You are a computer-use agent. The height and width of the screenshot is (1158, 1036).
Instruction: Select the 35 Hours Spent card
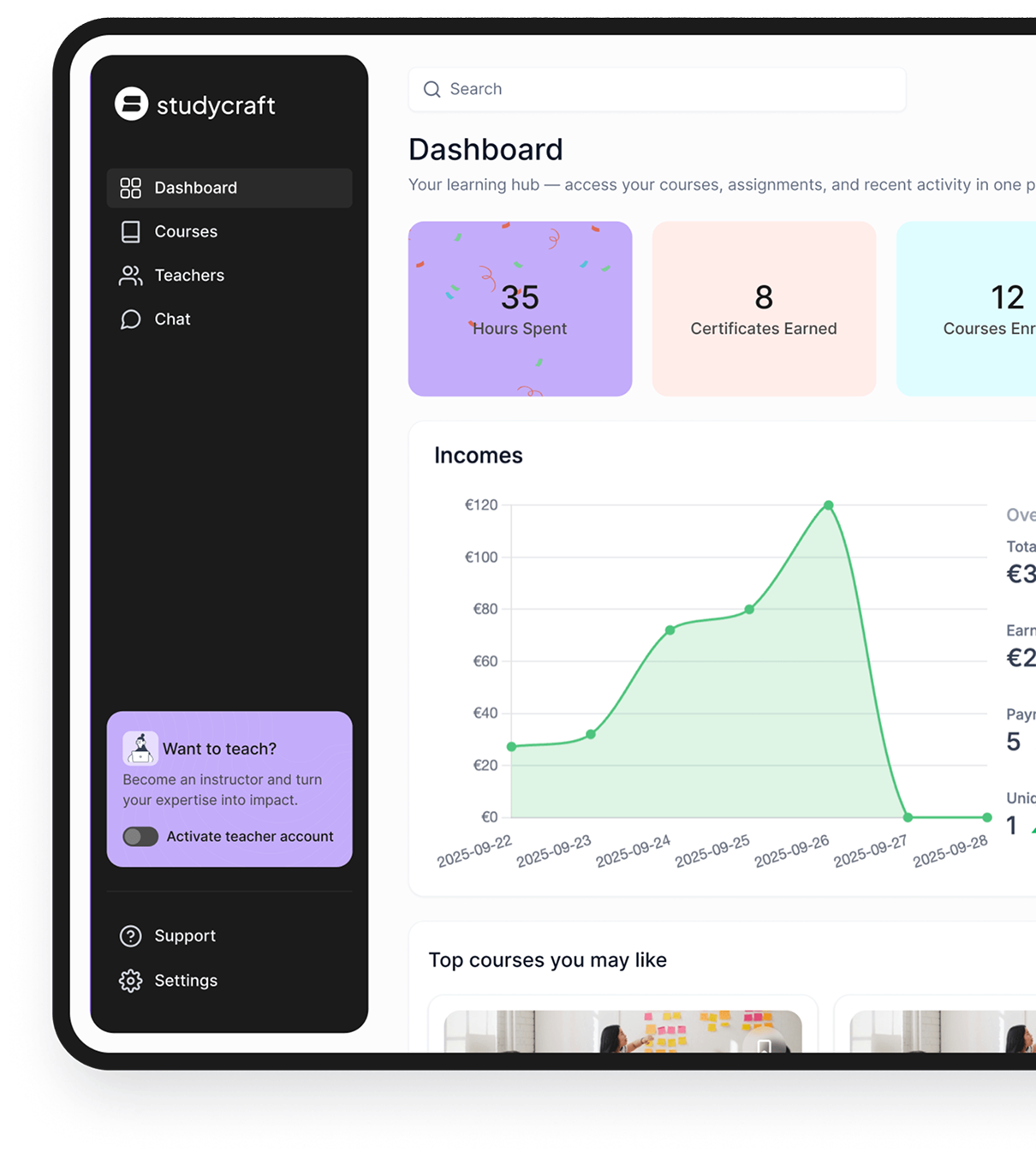(x=520, y=309)
